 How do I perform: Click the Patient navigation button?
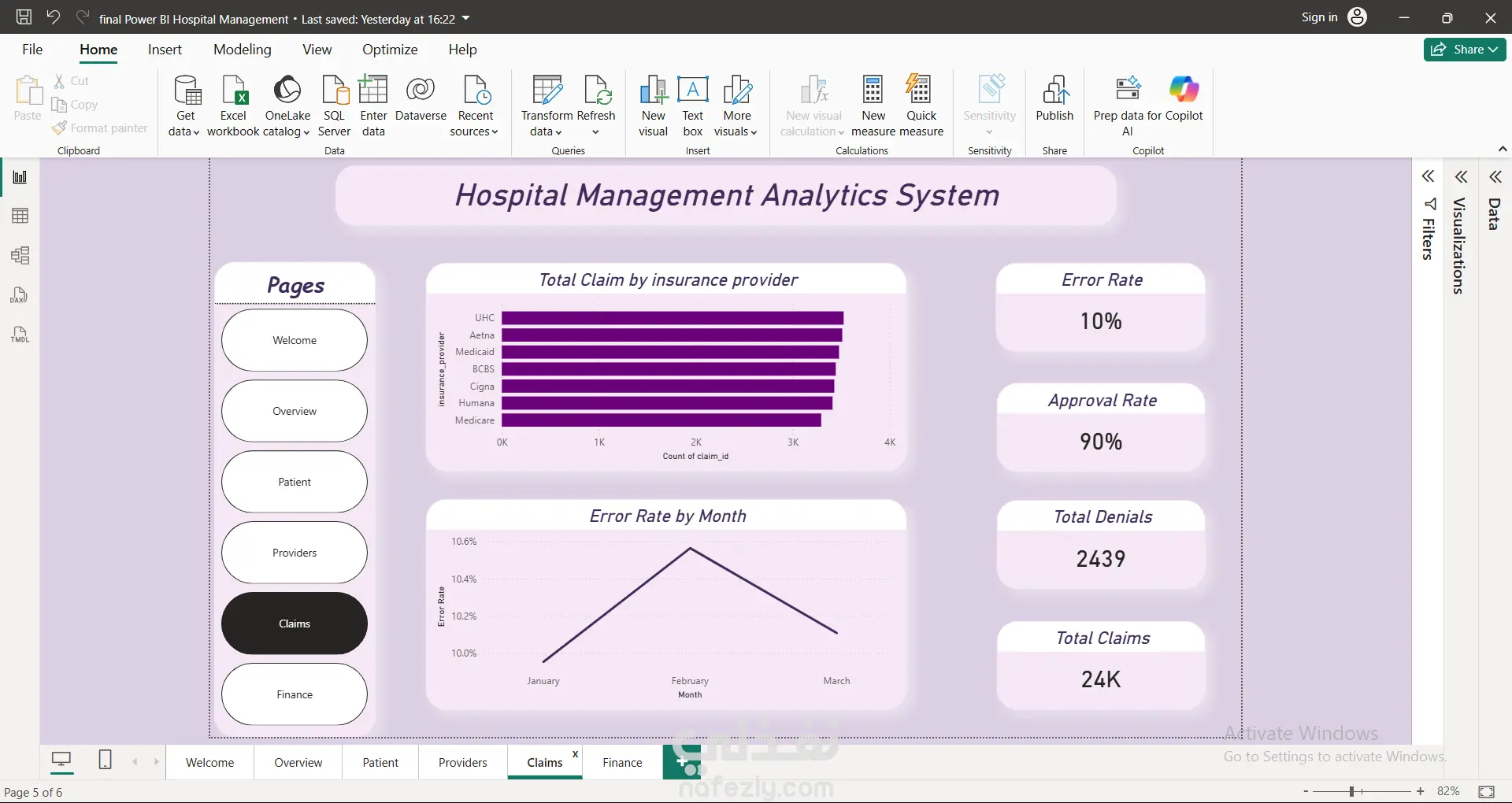coord(295,482)
